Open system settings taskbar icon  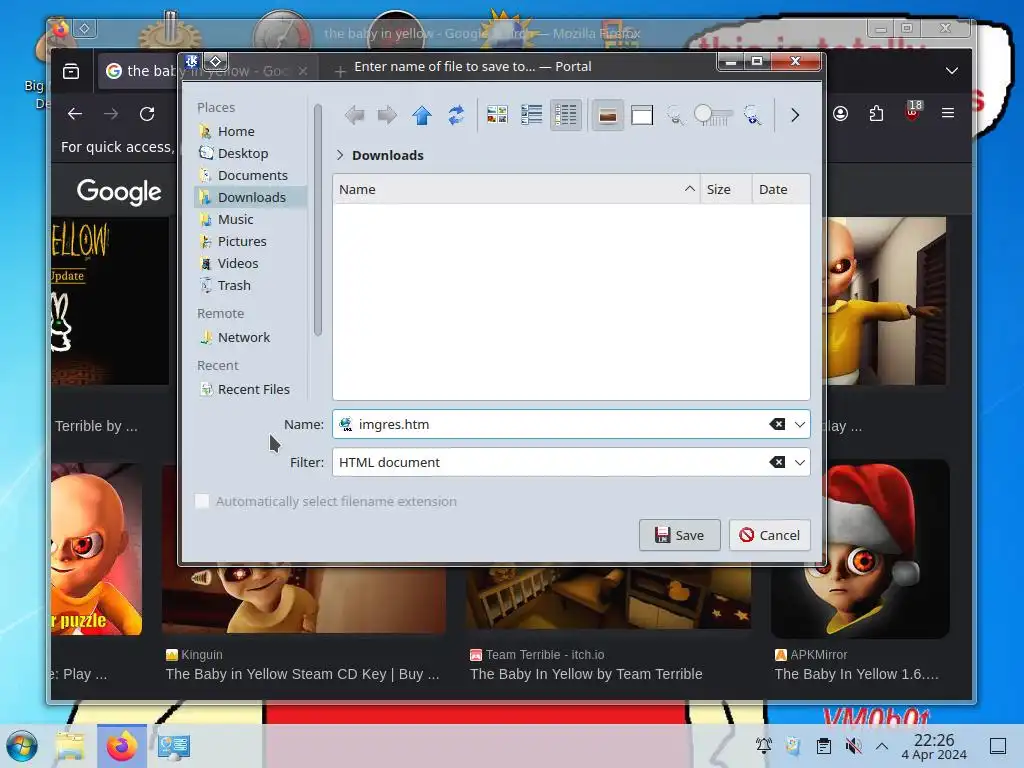point(174,746)
